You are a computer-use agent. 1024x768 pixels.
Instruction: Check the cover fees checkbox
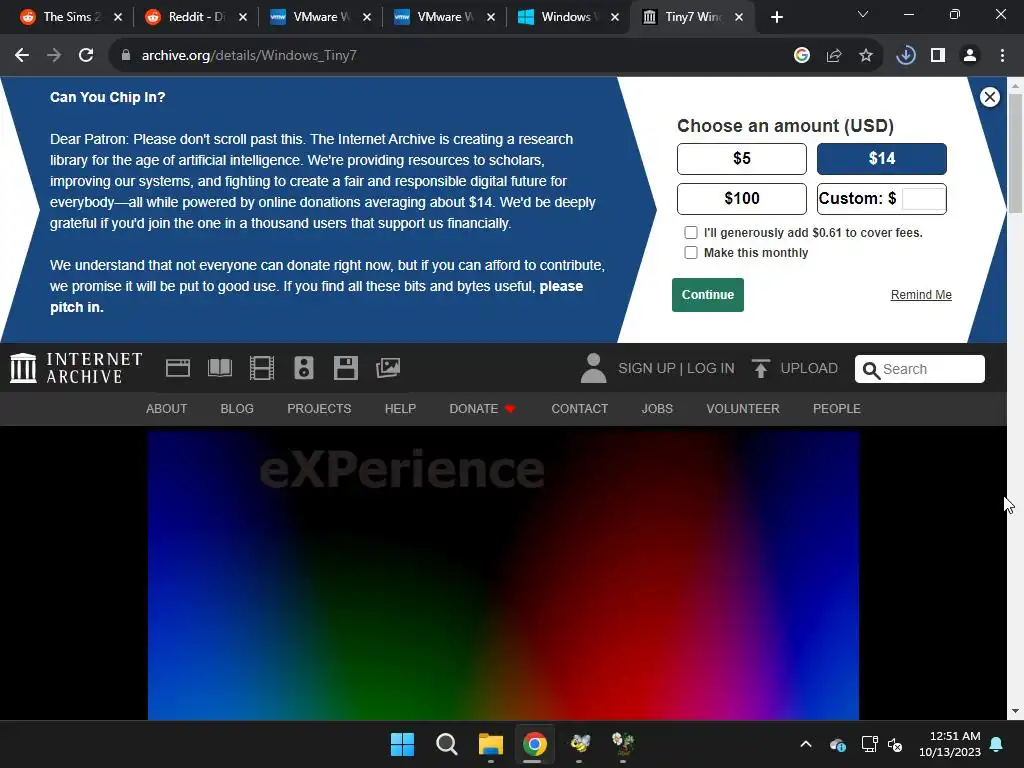pos(690,232)
